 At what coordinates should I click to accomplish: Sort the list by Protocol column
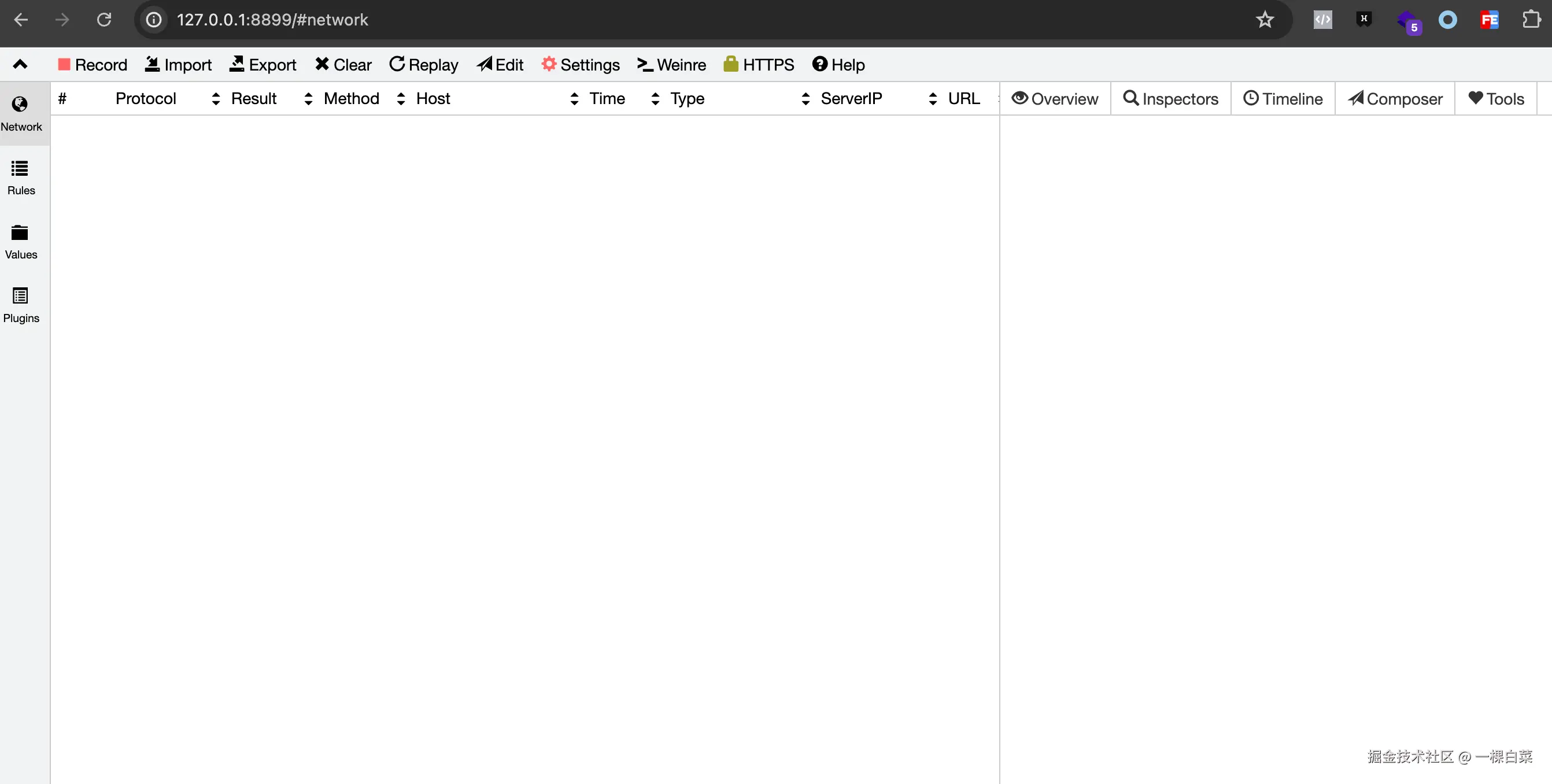click(145, 98)
